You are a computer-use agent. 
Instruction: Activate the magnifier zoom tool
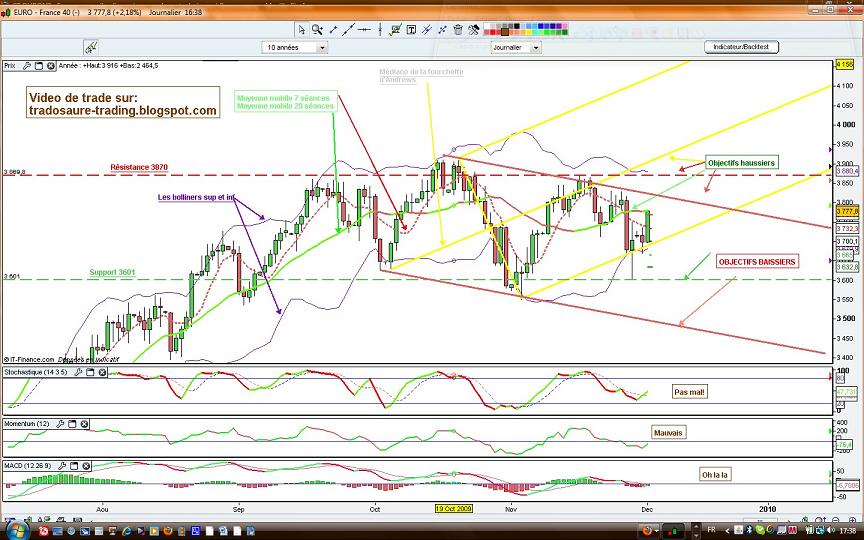[x=317, y=30]
